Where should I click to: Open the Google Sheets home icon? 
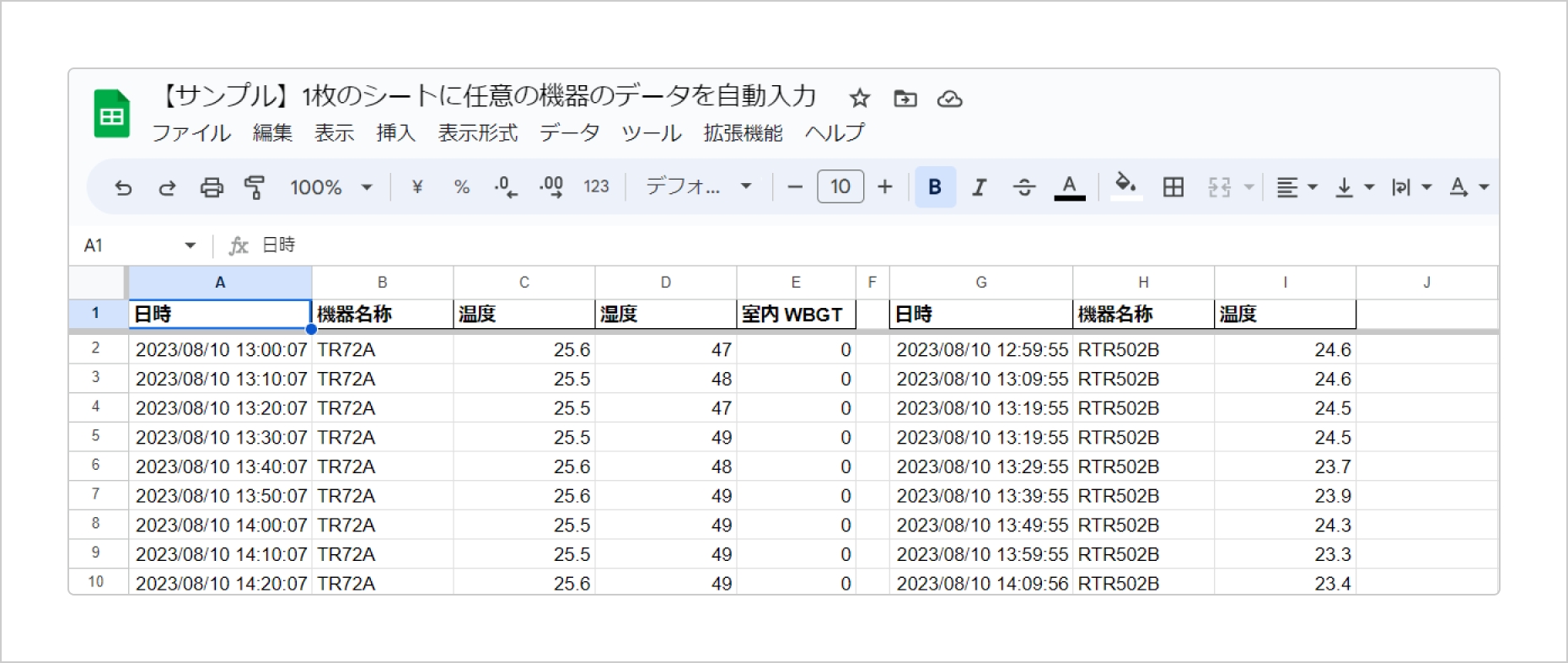click(x=111, y=113)
